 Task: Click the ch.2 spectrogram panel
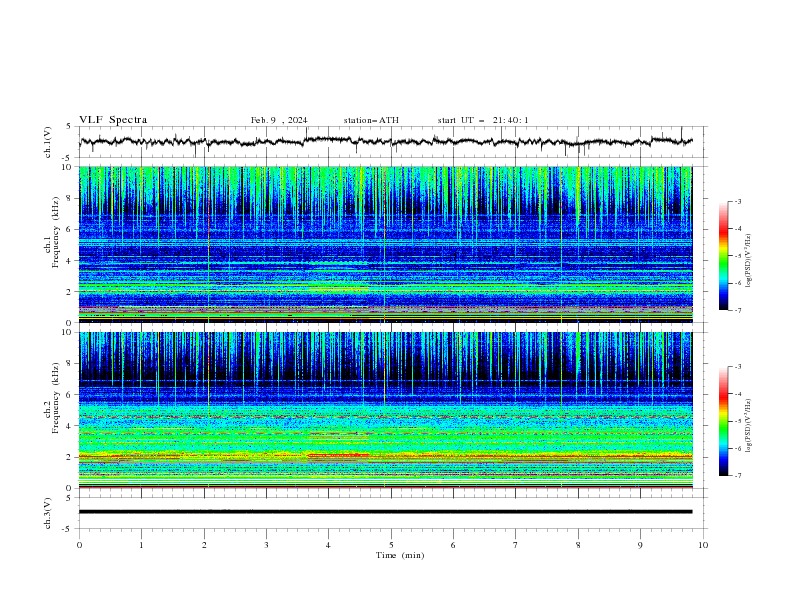click(x=386, y=410)
